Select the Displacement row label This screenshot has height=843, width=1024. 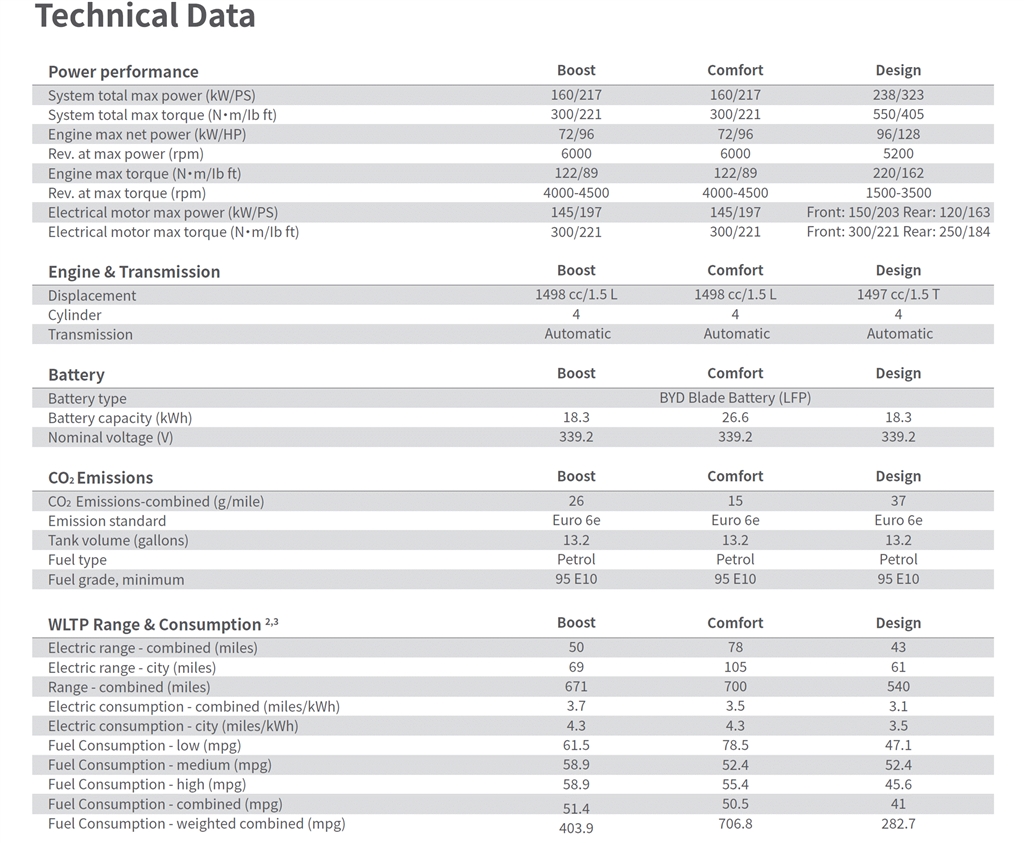coord(92,296)
